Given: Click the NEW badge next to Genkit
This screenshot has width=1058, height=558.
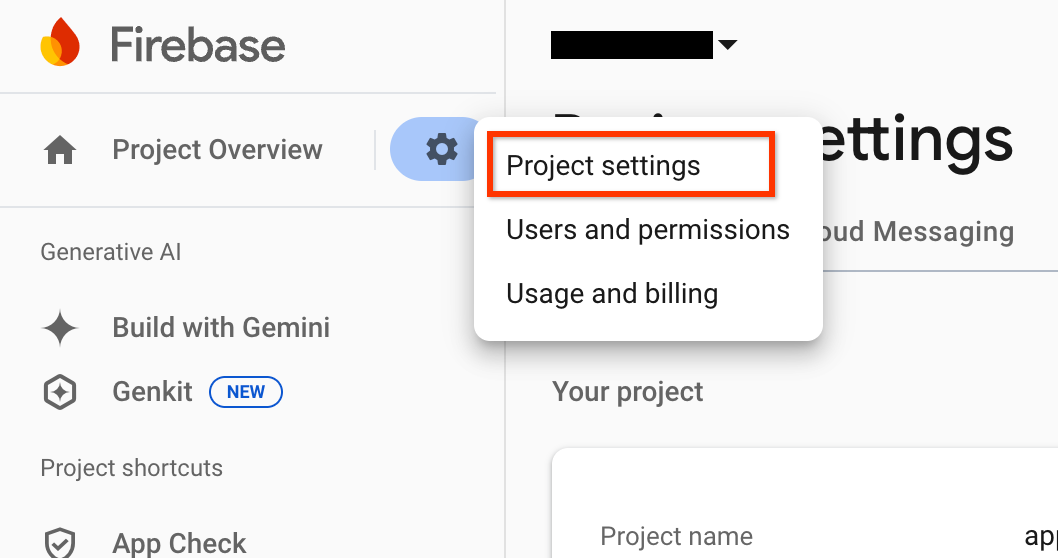Looking at the screenshot, I should tap(246, 392).
